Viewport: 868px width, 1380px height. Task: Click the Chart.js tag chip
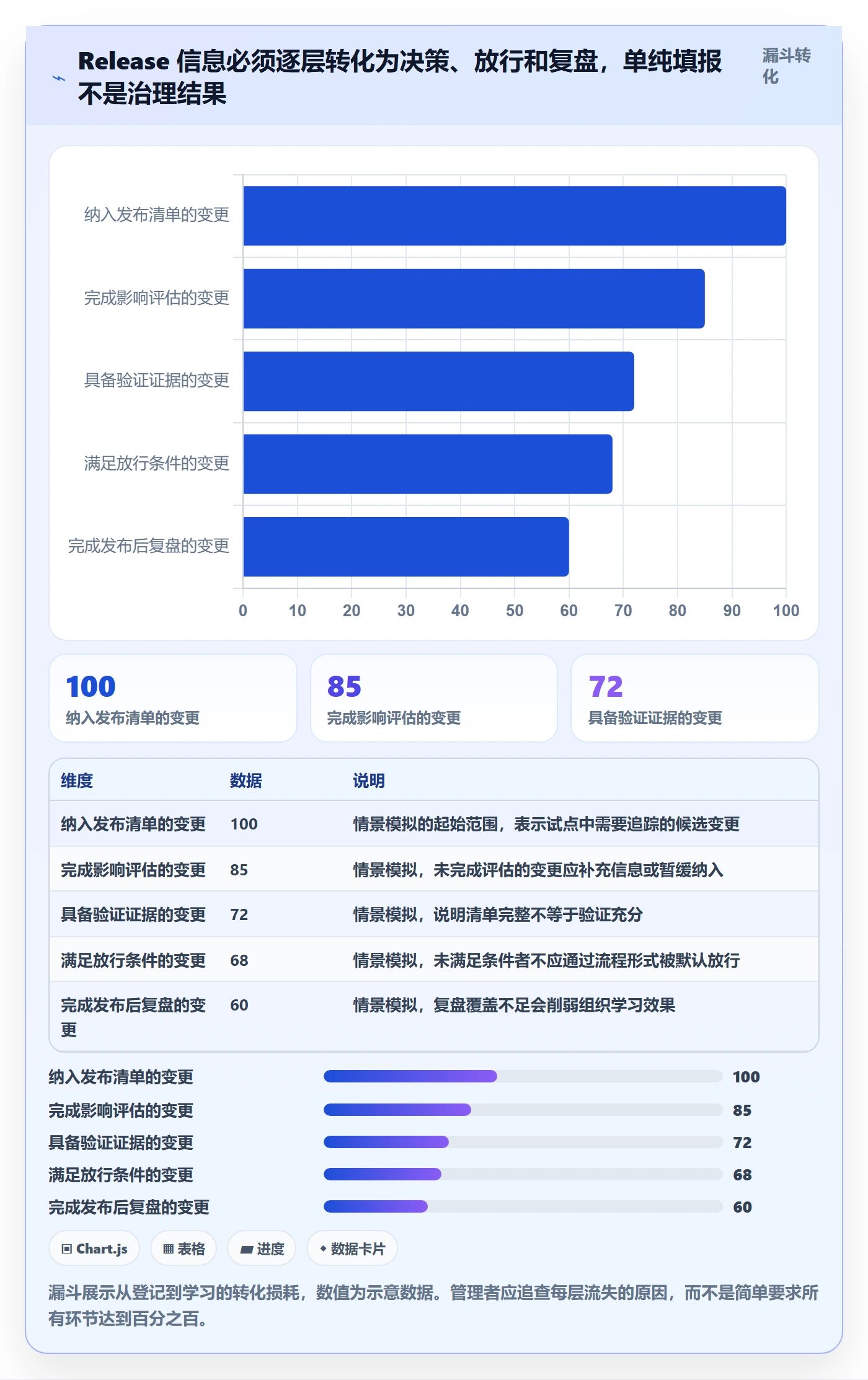94,1249
